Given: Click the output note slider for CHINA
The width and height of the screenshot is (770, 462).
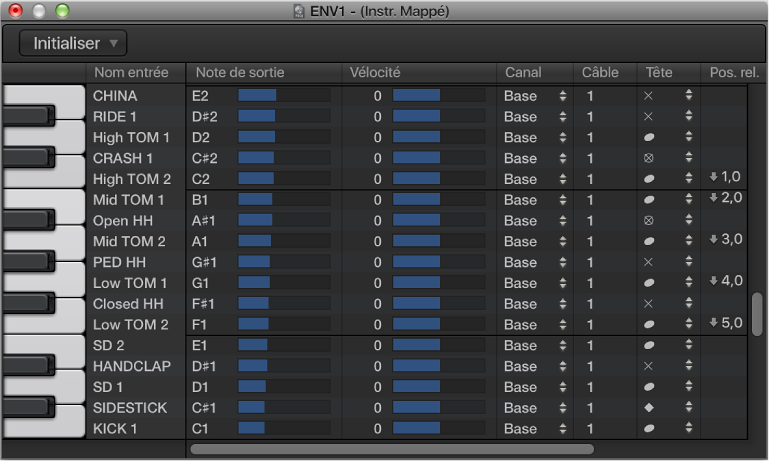Looking at the screenshot, I should coord(283,96).
